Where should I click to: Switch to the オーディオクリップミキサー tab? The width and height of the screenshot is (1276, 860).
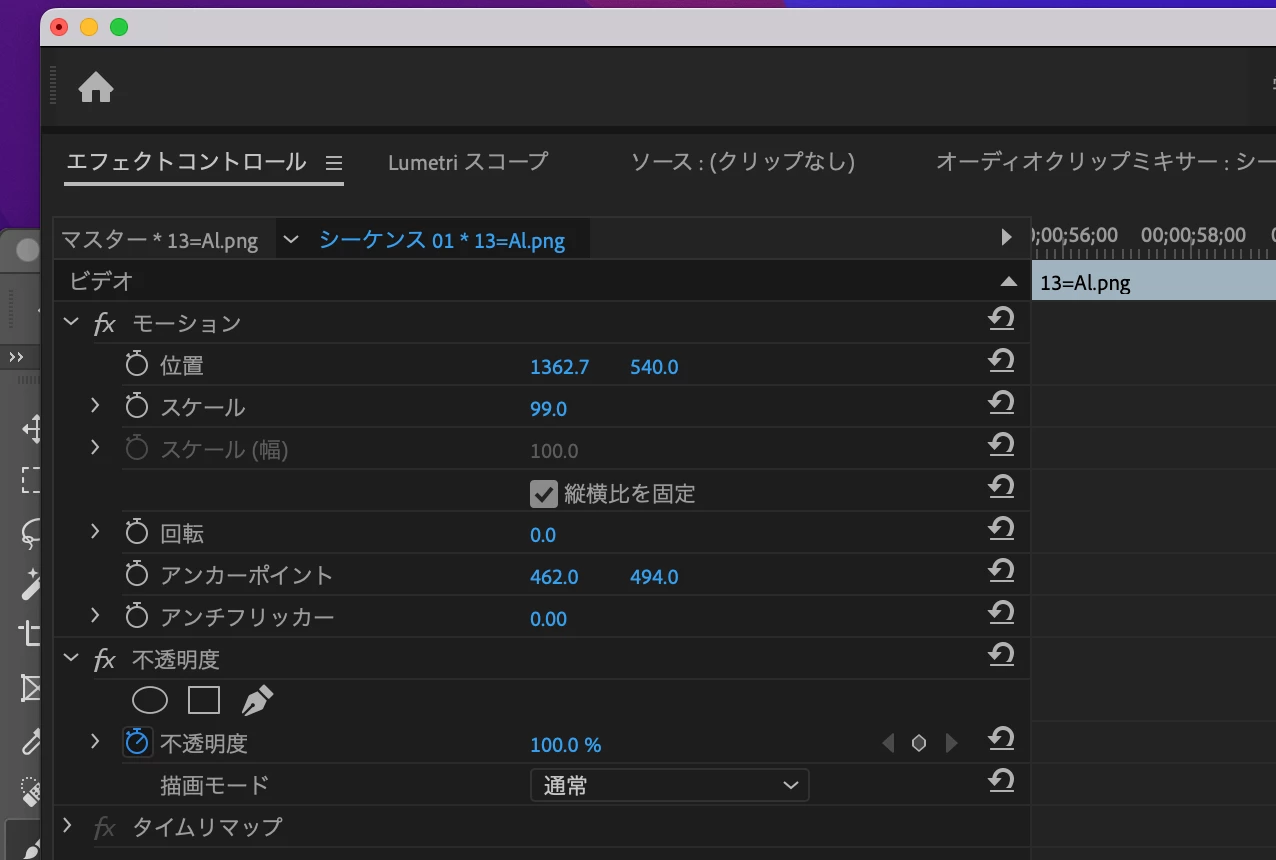point(1105,162)
